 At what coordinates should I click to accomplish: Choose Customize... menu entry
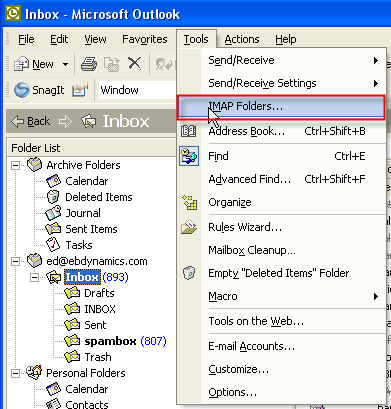pyautogui.click(x=282, y=369)
